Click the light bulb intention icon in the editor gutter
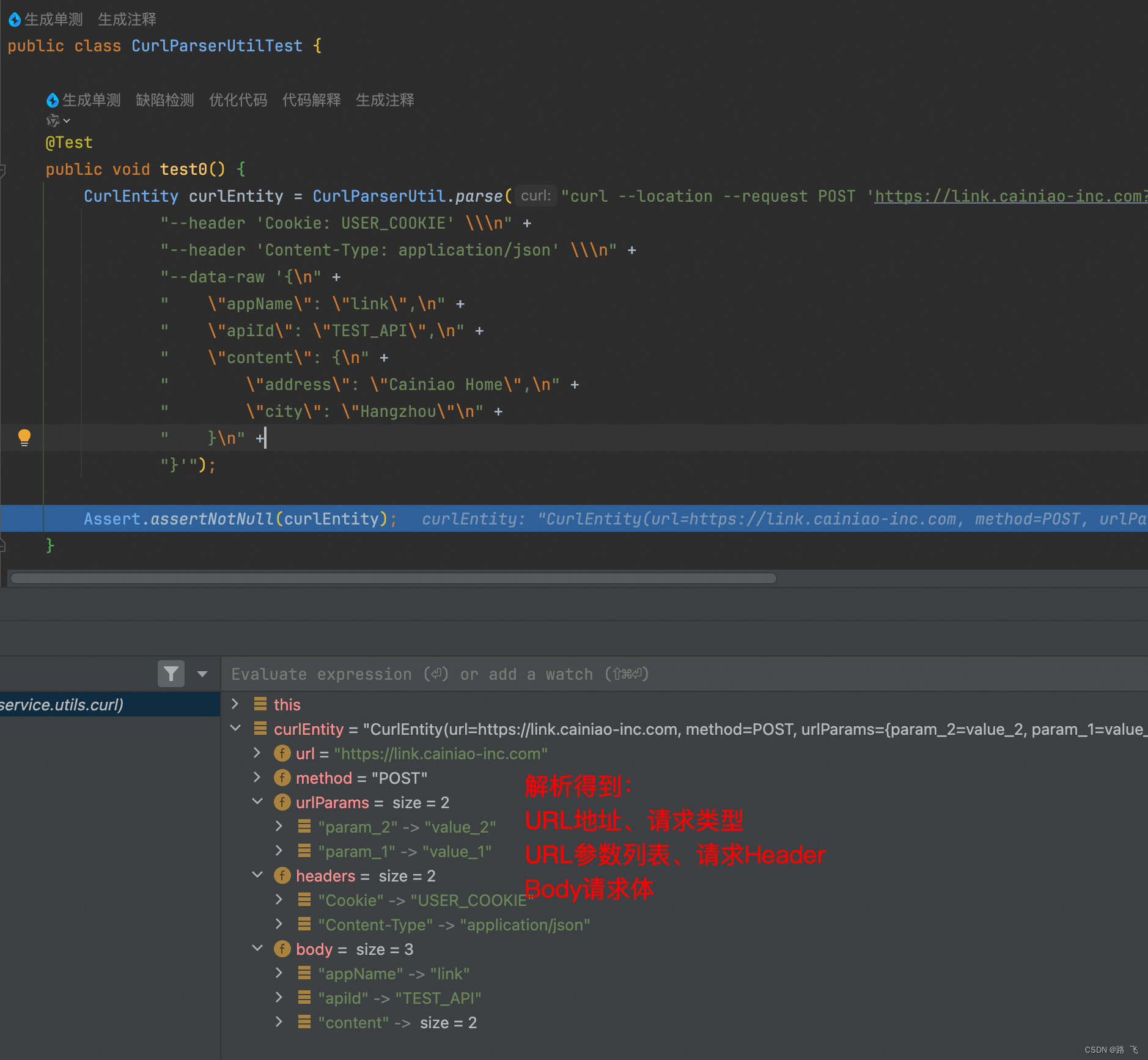 tap(24, 436)
